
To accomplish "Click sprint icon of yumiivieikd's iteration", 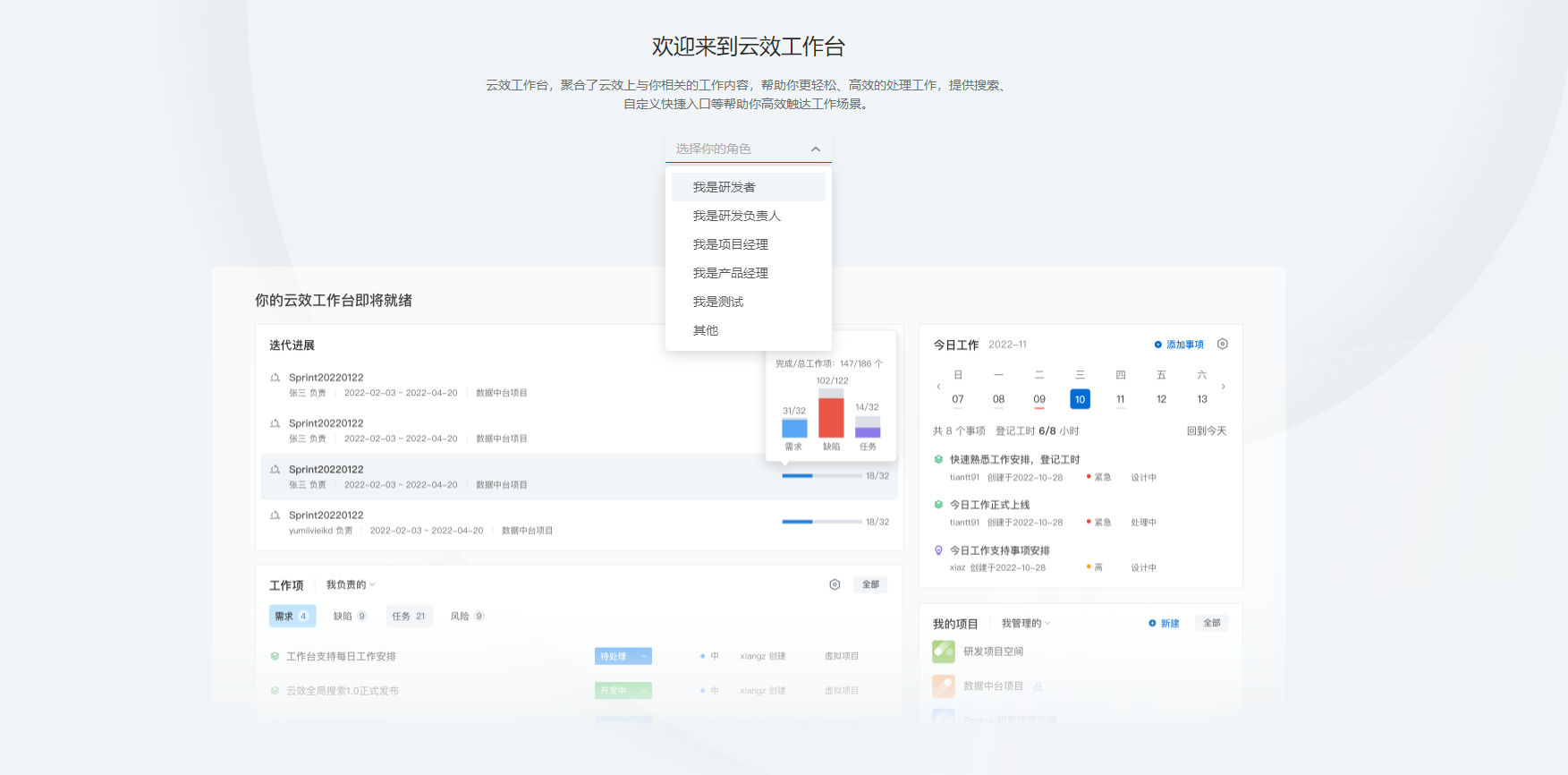I will tap(275, 515).
